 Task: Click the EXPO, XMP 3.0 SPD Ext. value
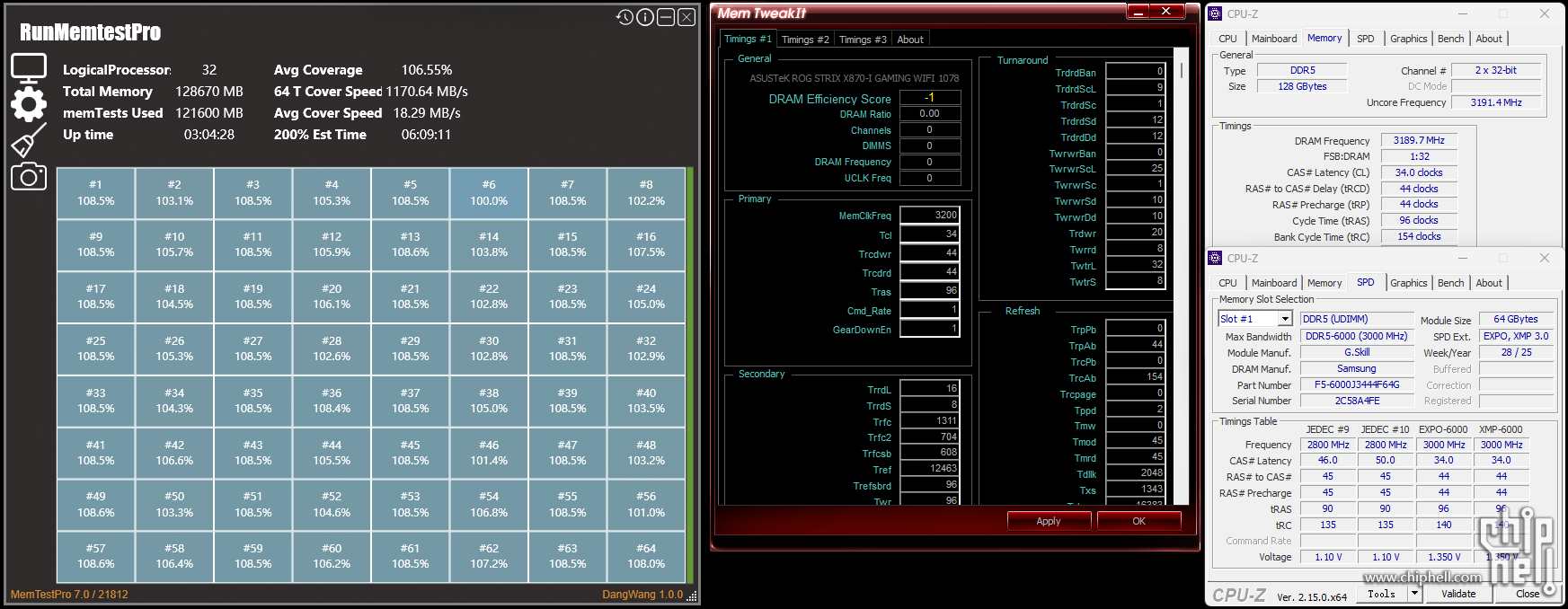pos(1516,336)
